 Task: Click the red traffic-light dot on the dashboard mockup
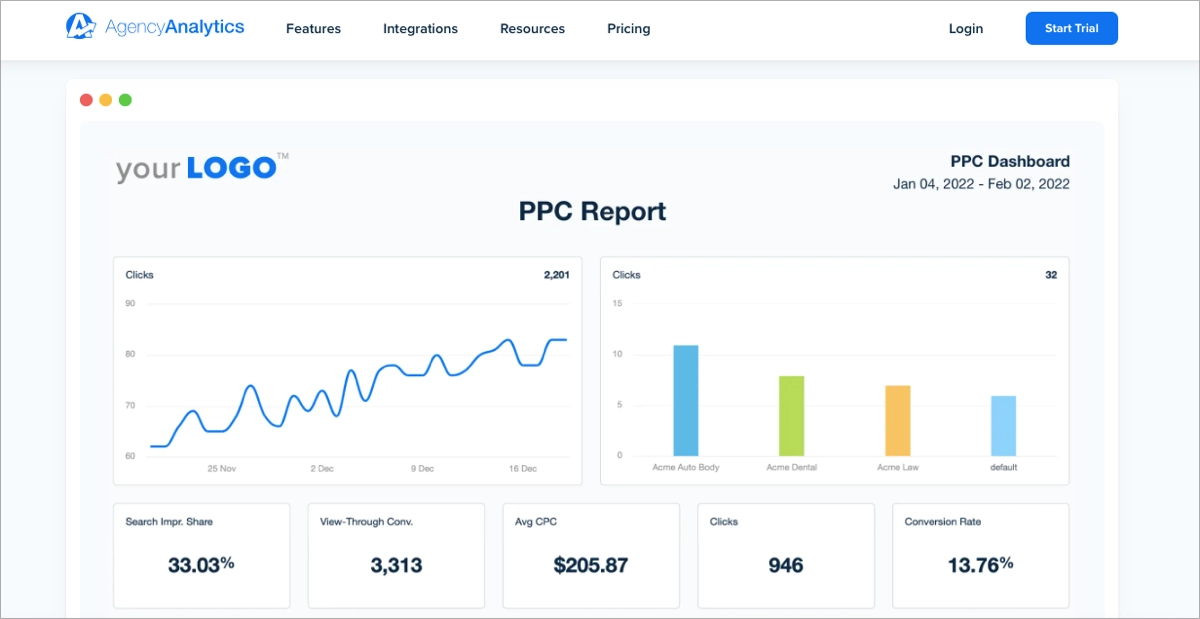click(x=85, y=100)
